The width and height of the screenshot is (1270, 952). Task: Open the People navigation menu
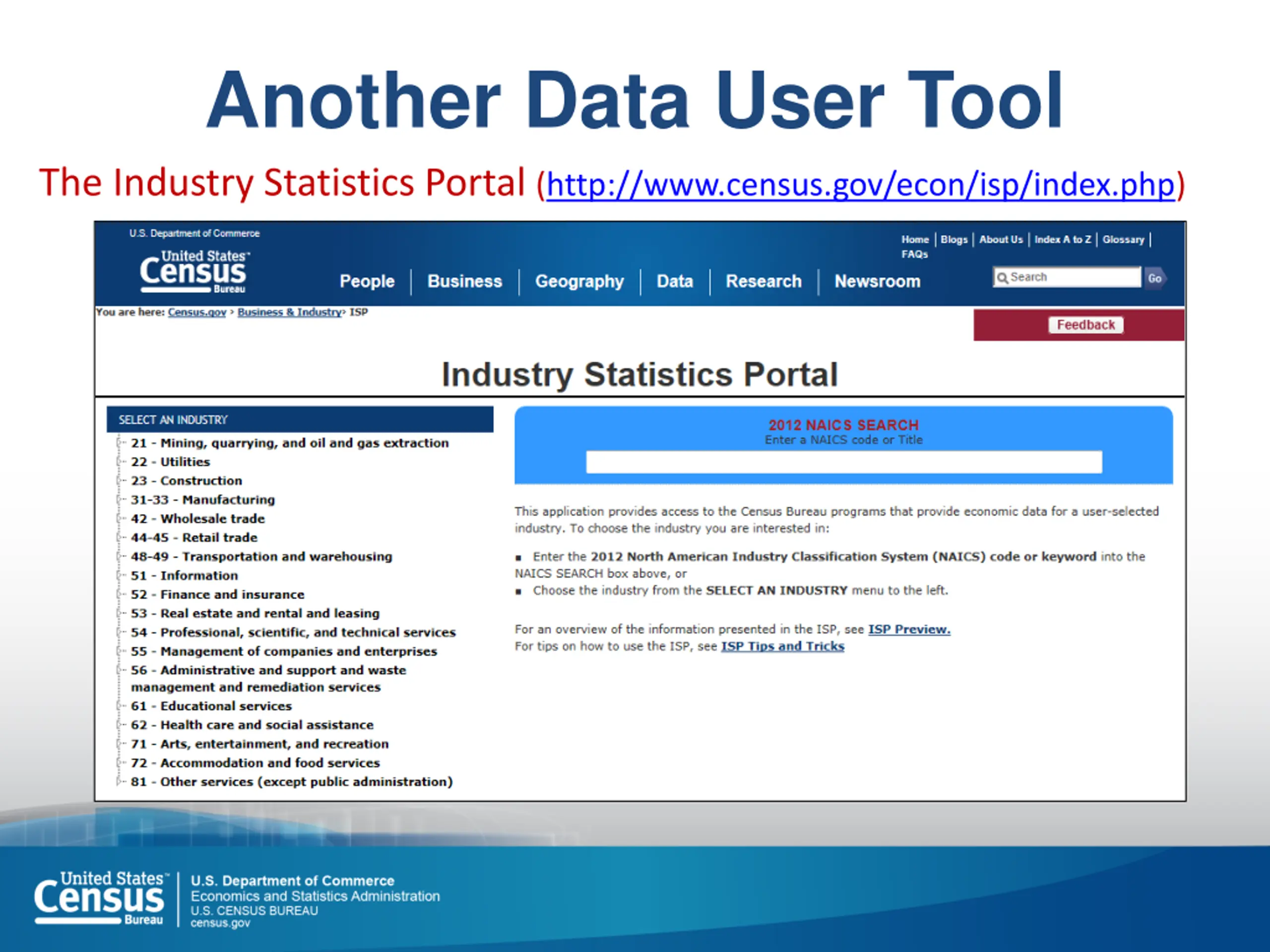point(367,281)
